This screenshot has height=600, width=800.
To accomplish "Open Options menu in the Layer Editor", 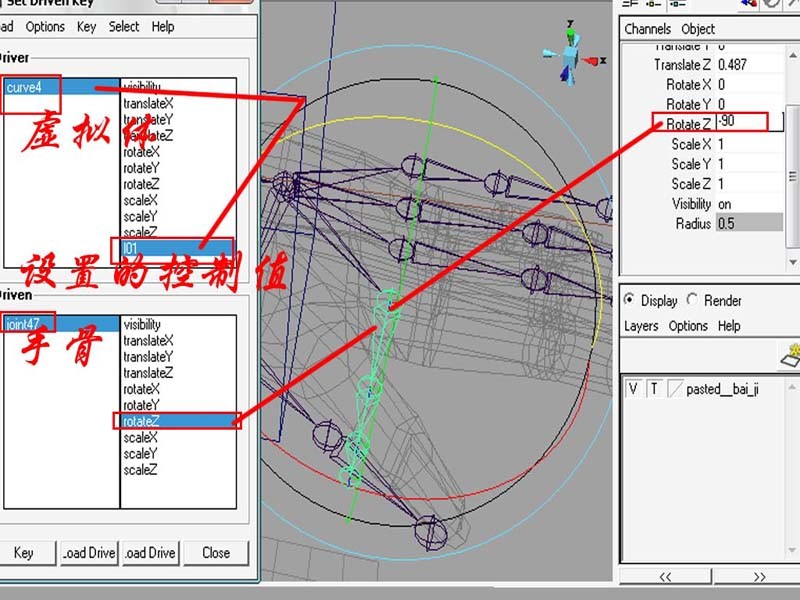I will 688,326.
